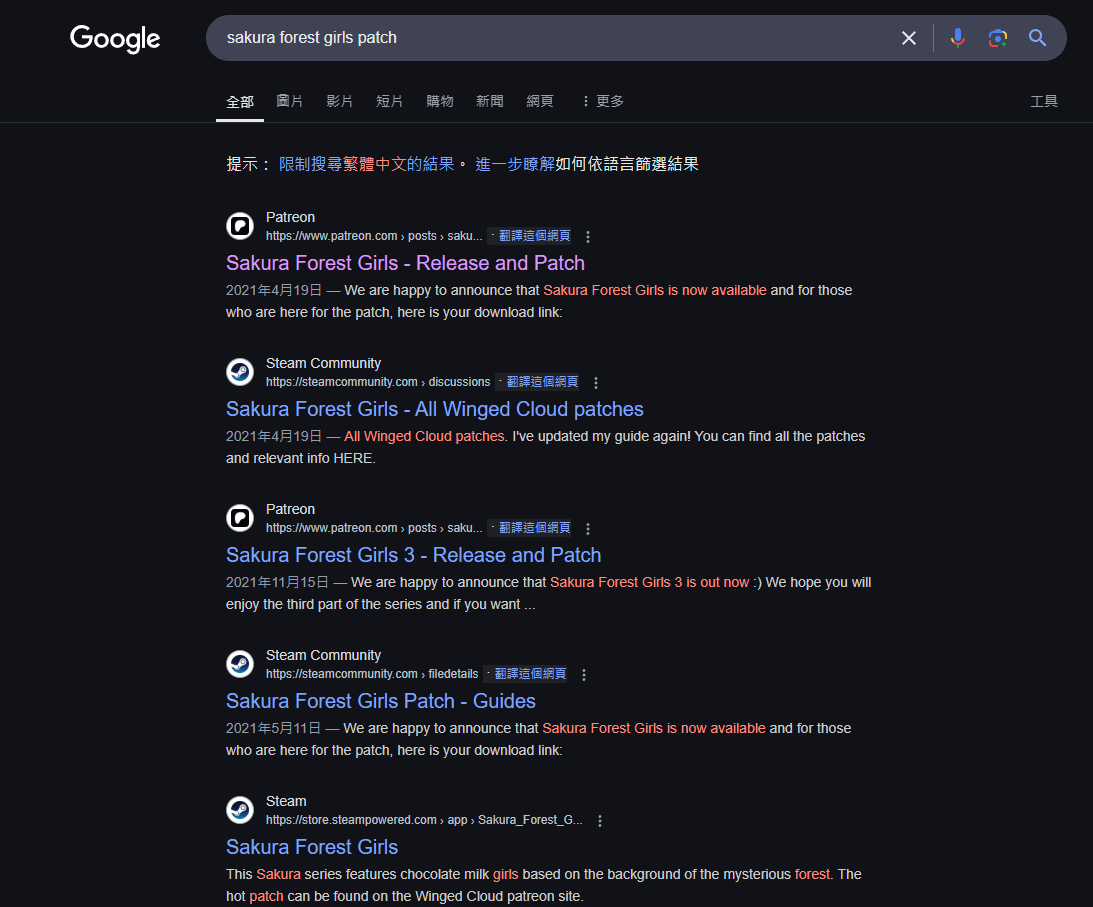Expand the 更多 menu
This screenshot has width=1093, height=907.
(602, 101)
